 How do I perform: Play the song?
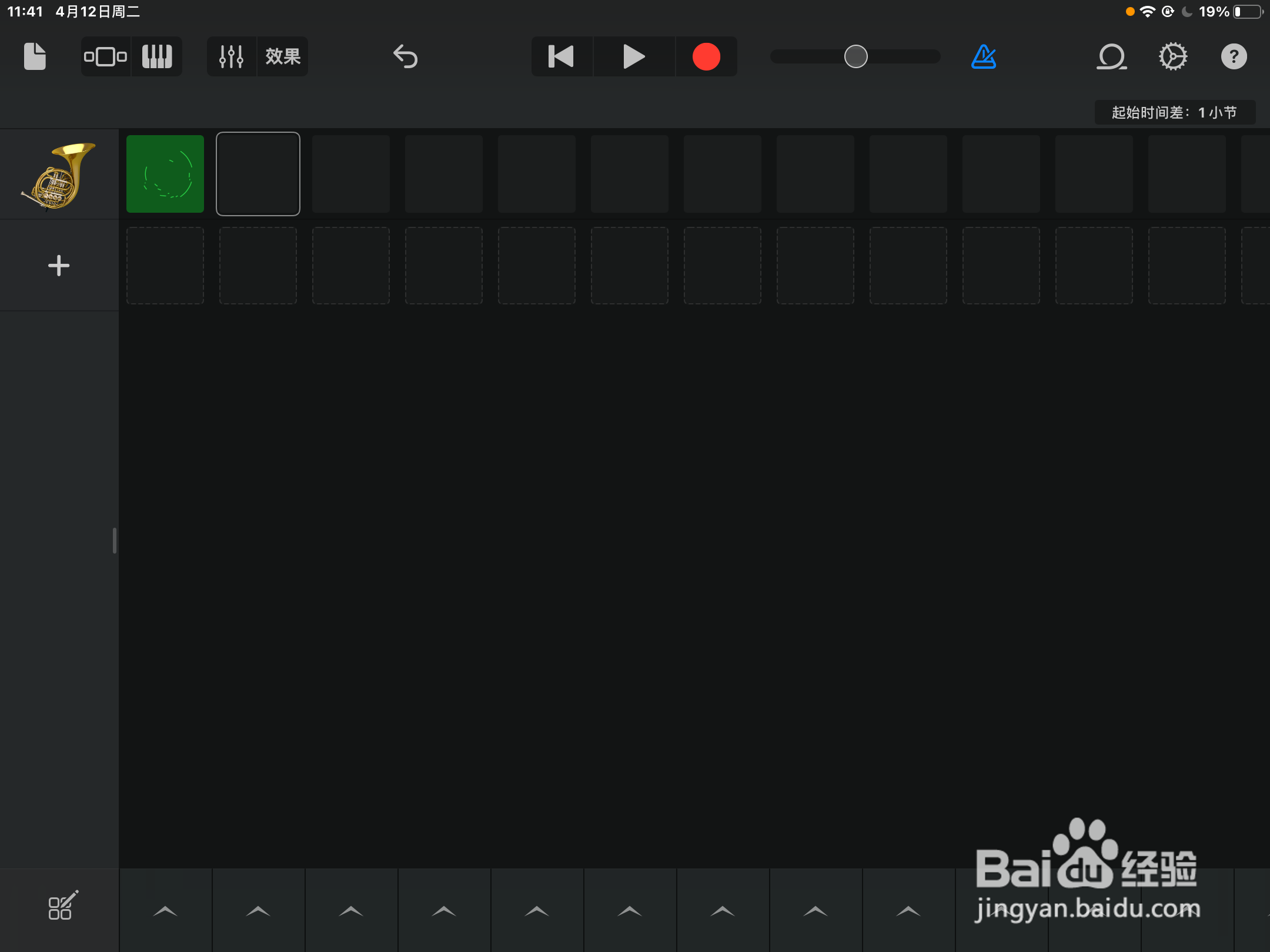(633, 56)
